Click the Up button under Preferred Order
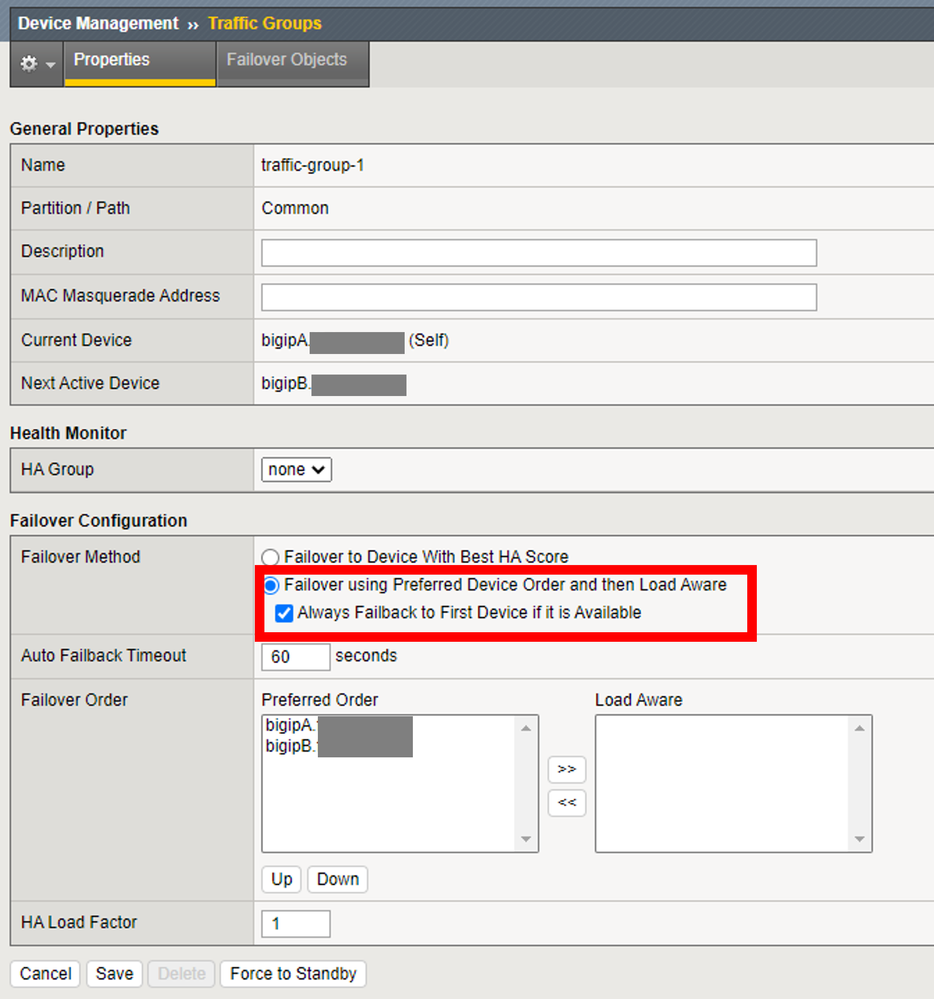Screen dimensions: 934x999 282,879
